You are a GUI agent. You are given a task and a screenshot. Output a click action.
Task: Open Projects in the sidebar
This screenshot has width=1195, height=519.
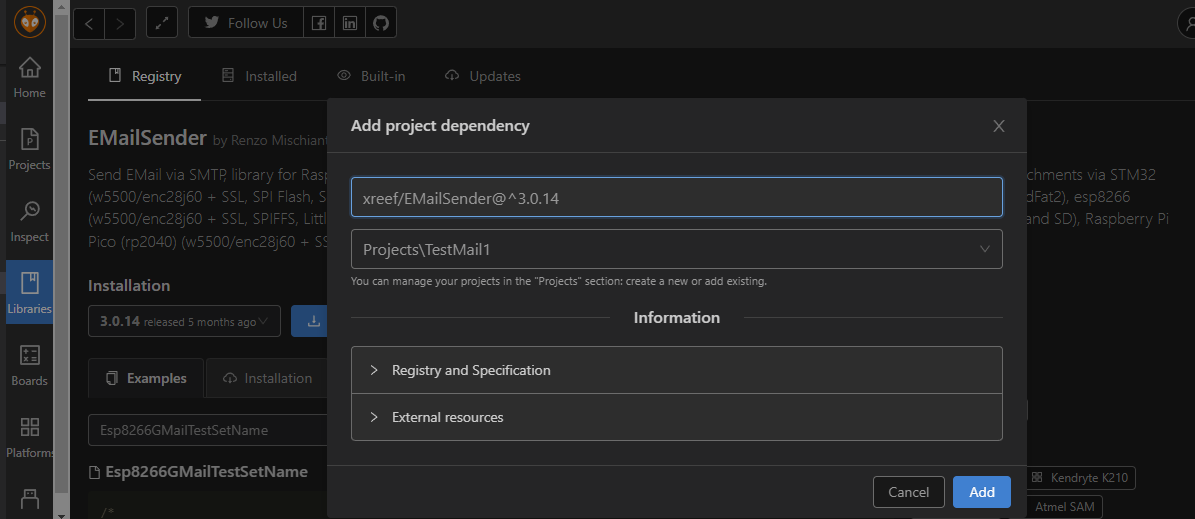coord(29,150)
